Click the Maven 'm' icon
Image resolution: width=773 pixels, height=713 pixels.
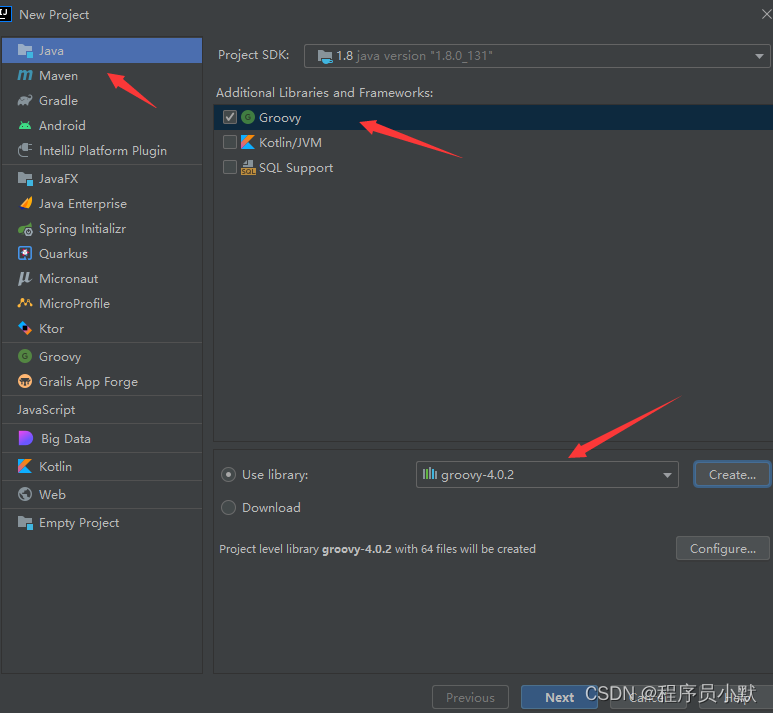pyautogui.click(x=25, y=75)
